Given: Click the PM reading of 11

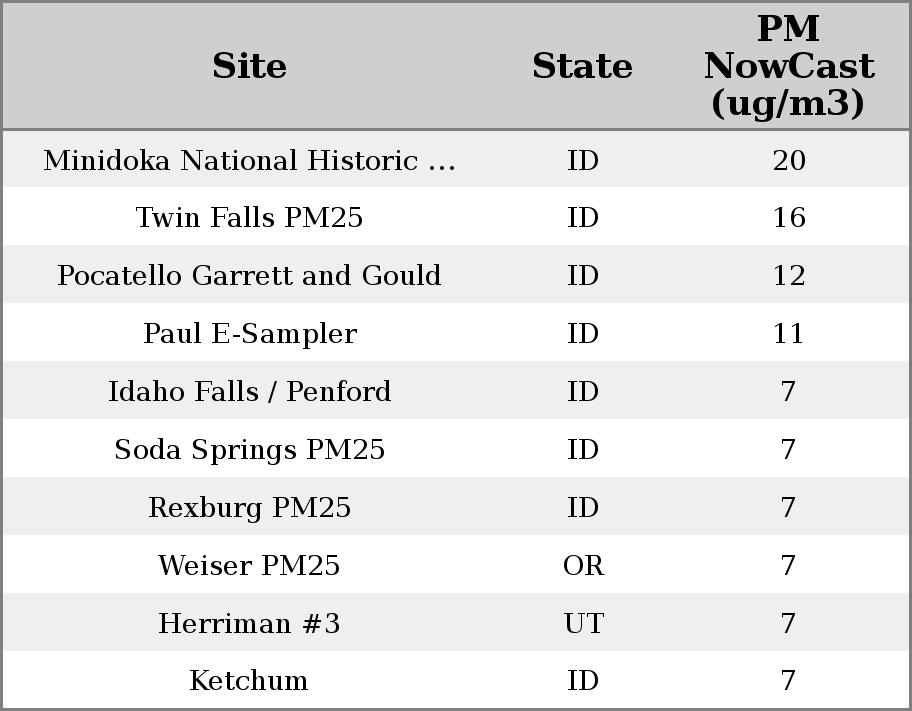Looking at the screenshot, I should click(x=788, y=334).
